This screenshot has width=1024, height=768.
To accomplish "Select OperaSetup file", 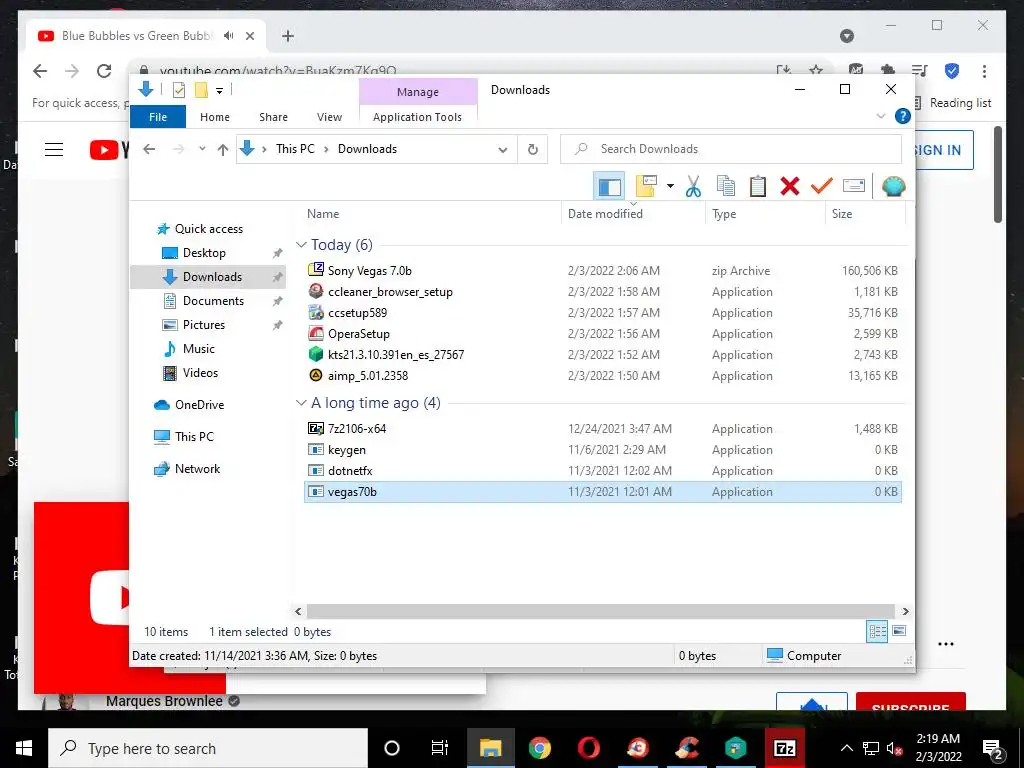I will pyautogui.click(x=603, y=334).
